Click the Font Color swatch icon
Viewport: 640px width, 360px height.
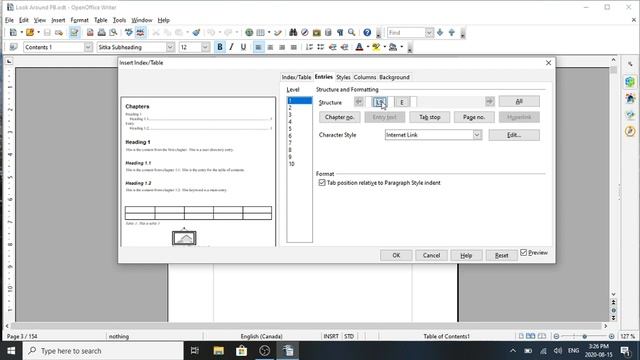coord(359,47)
